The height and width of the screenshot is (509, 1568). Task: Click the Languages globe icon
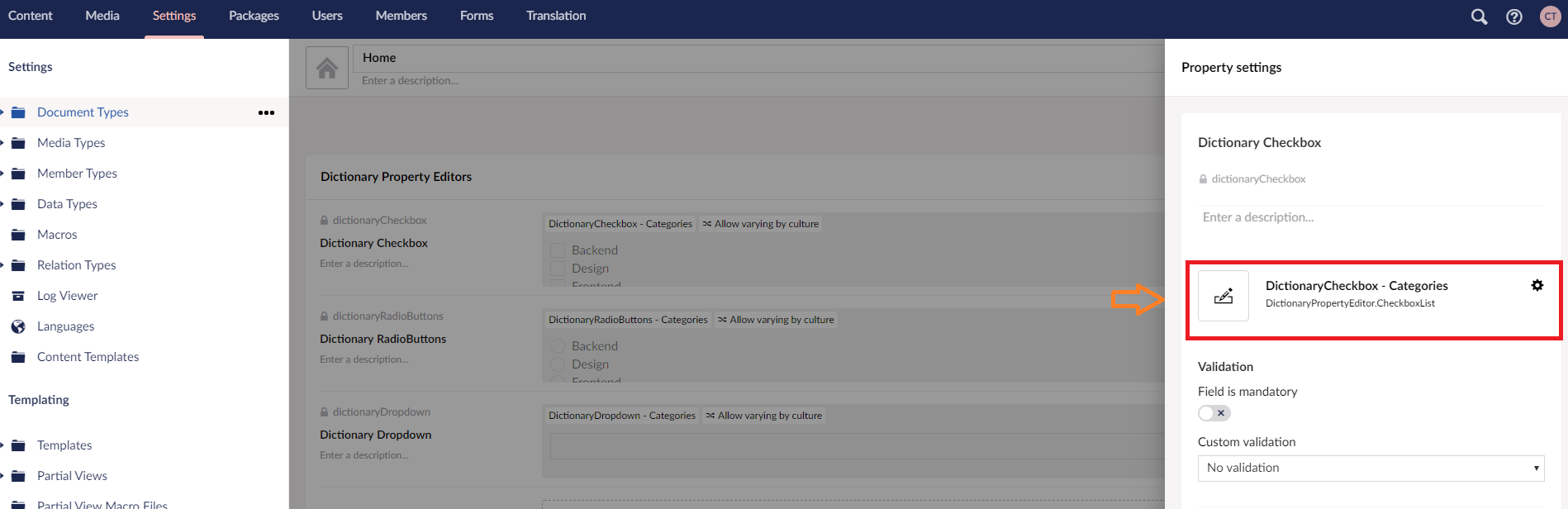tap(18, 326)
